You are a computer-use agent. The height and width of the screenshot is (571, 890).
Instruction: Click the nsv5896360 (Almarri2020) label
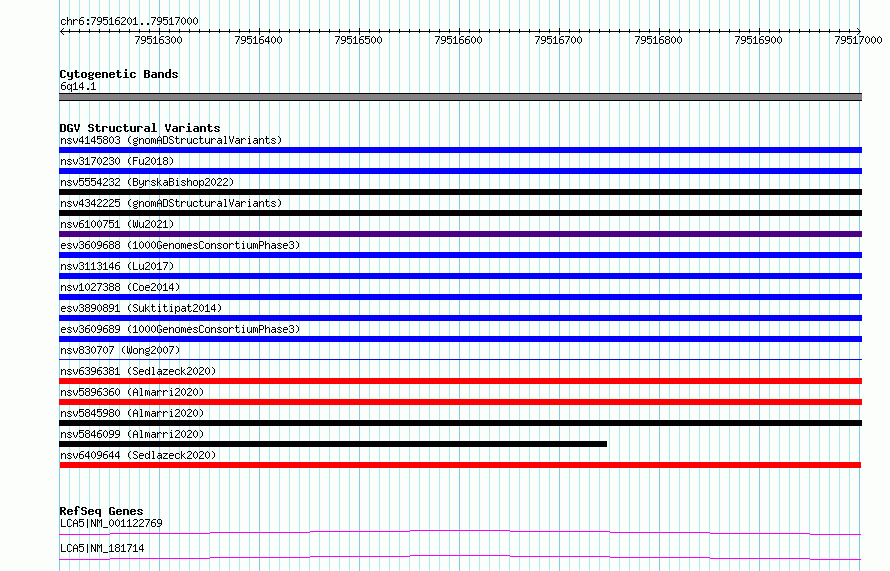point(132,392)
